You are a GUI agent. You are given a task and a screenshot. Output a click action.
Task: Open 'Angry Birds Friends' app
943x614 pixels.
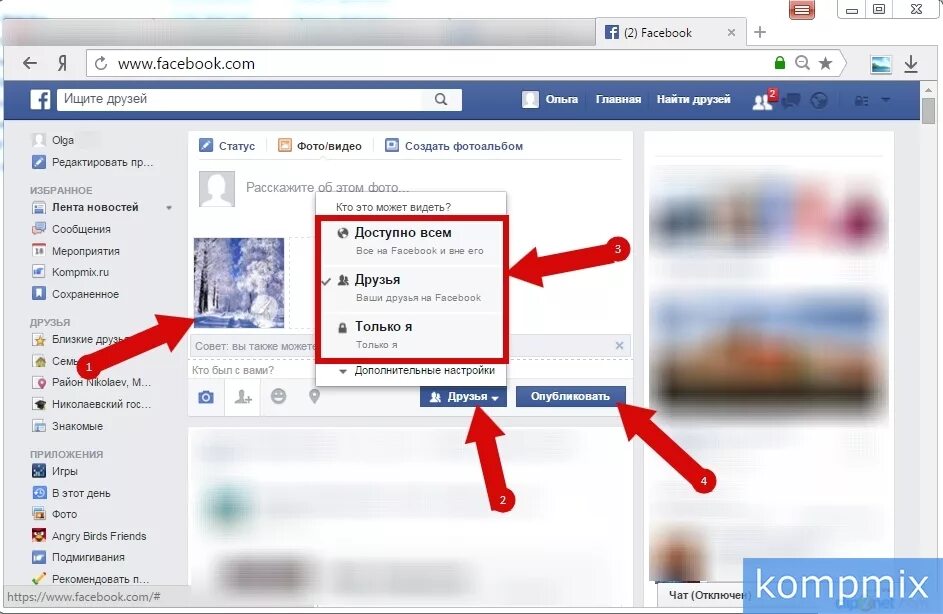[89, 536]
